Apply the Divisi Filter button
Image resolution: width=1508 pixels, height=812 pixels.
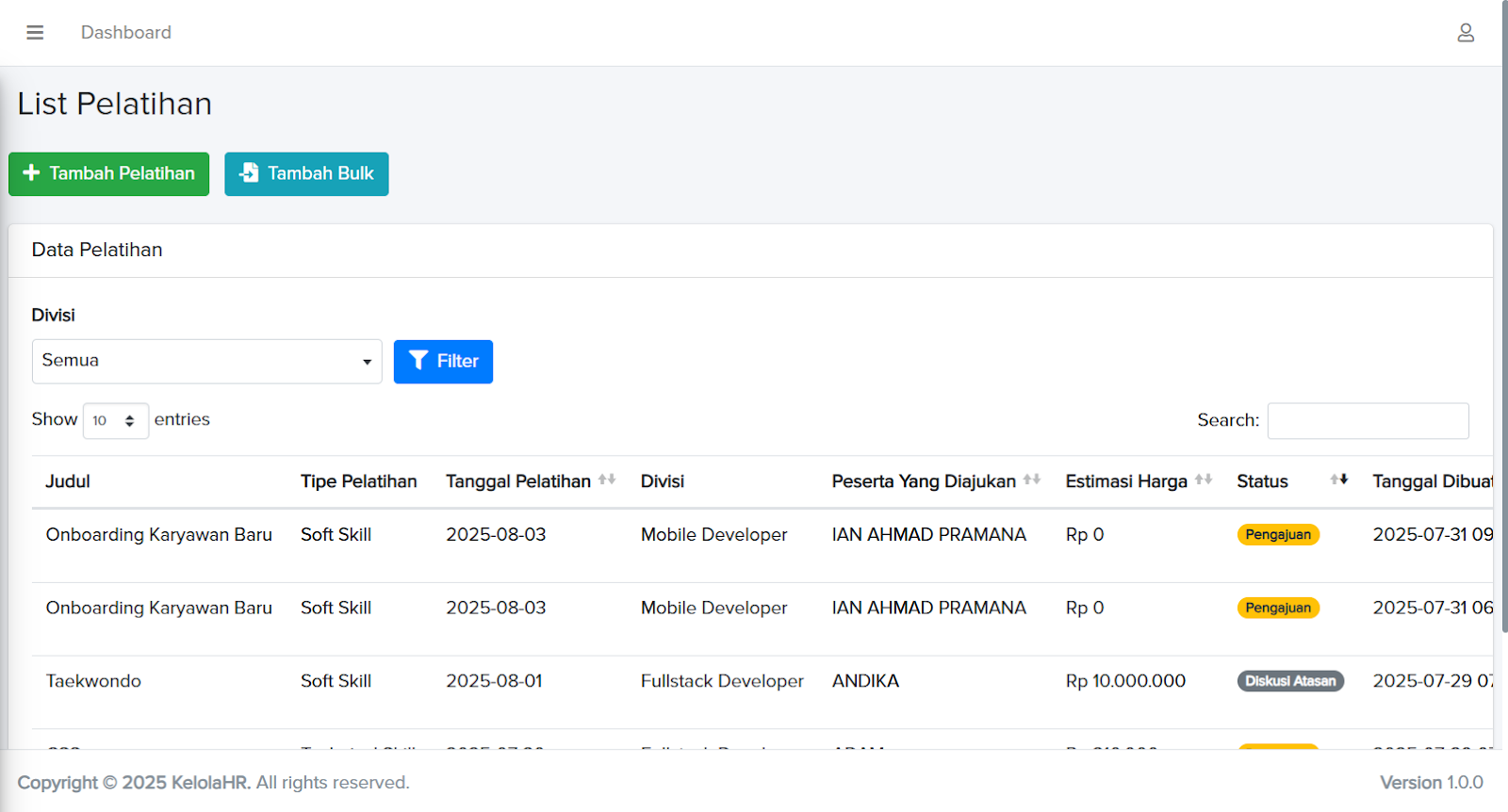(x=443, y=362)
